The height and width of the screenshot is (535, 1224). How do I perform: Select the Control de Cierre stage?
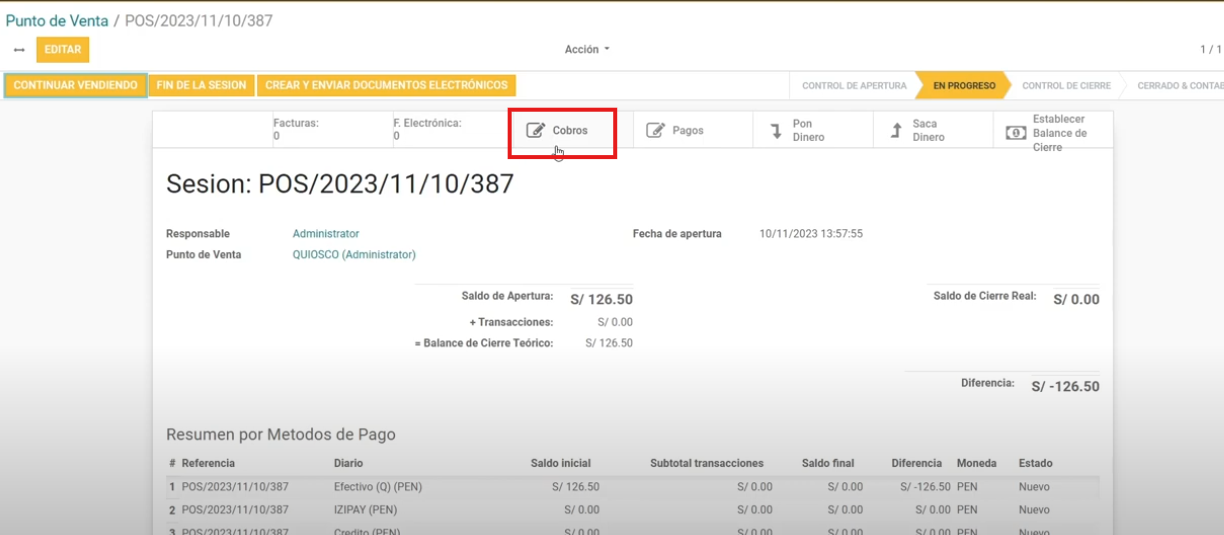coord(1065,86)
